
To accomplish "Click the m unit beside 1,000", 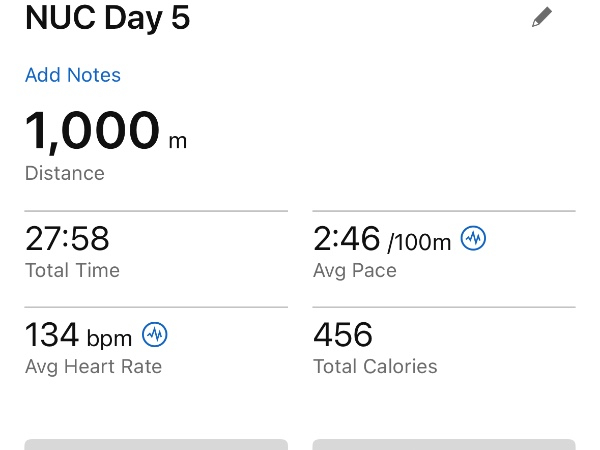I will point(177,140).
